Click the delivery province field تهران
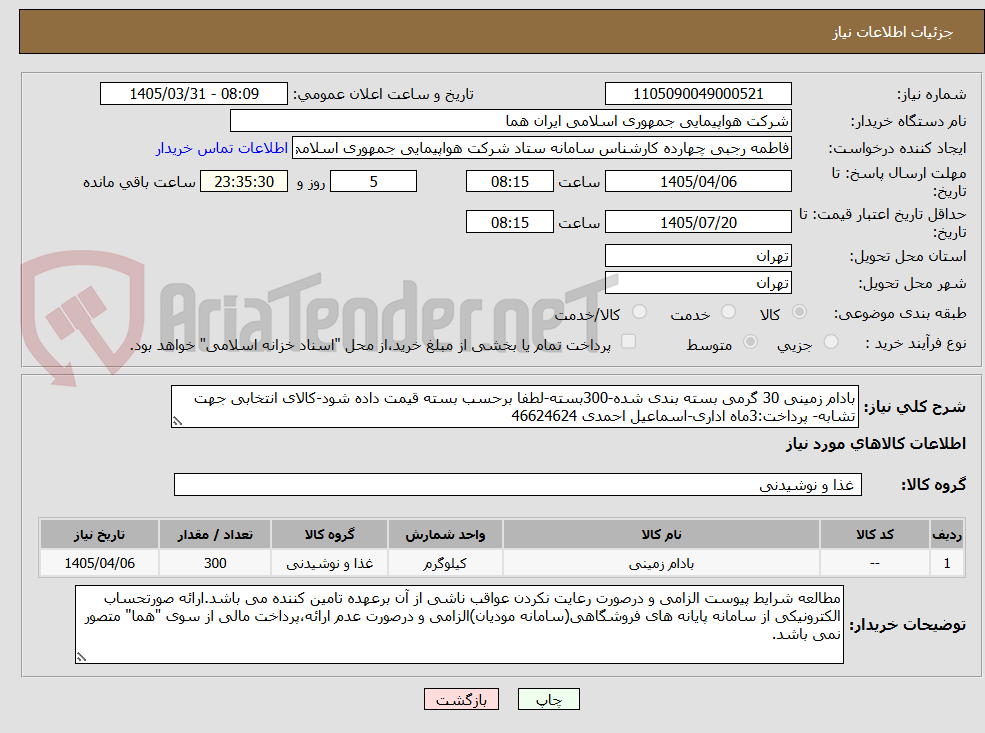The height and width of the screenshot is (733, 985). 698,256
